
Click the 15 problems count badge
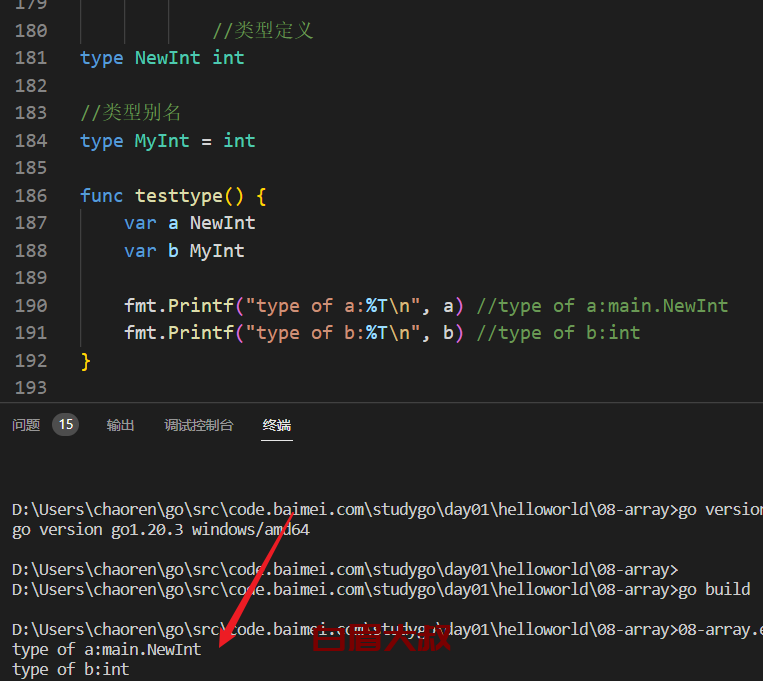click(x=66, y=424)
